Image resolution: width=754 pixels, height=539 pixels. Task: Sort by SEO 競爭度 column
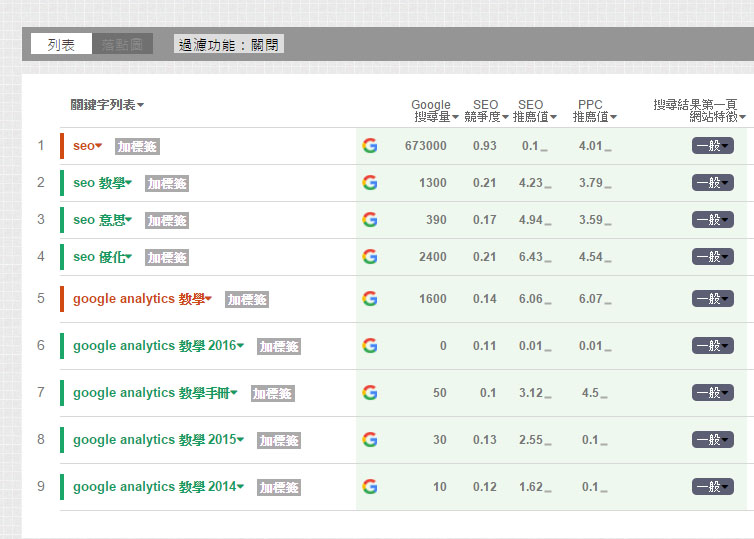(x=486, y=111)
